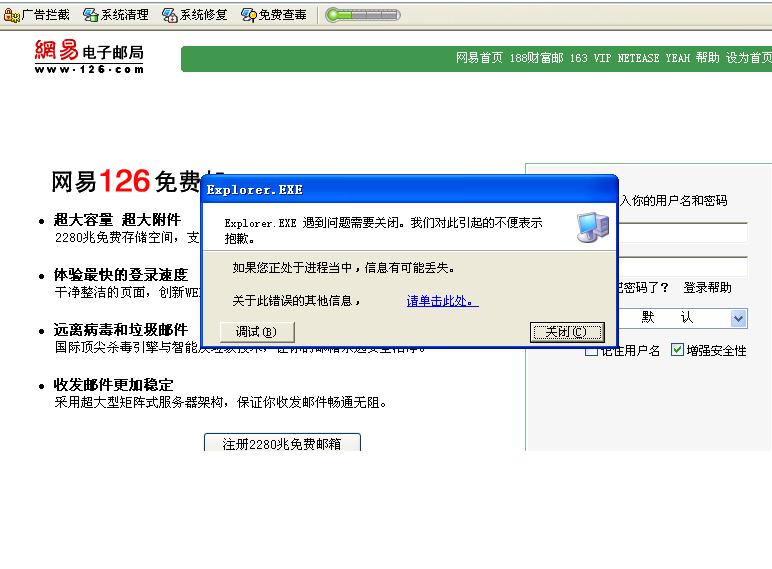Image resolution: width=772 pixels, height=569 pixels.
Task: Open the 登录帮助 link
Action: [707, 287]
